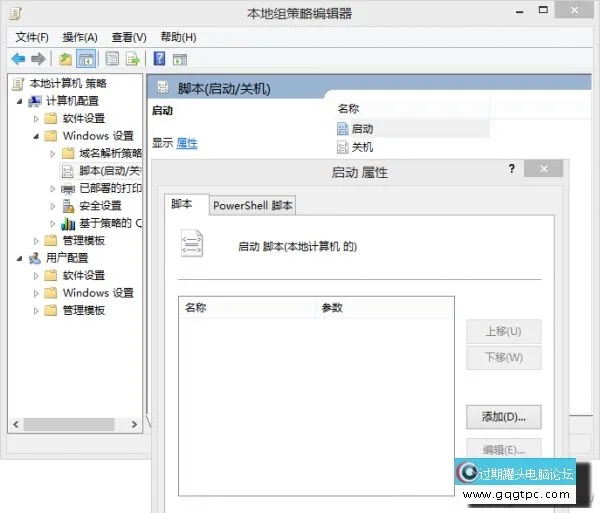Viewport: 600px width, 513px height.
Task: Open the 文件(F) menu
Action: [32, 37]
